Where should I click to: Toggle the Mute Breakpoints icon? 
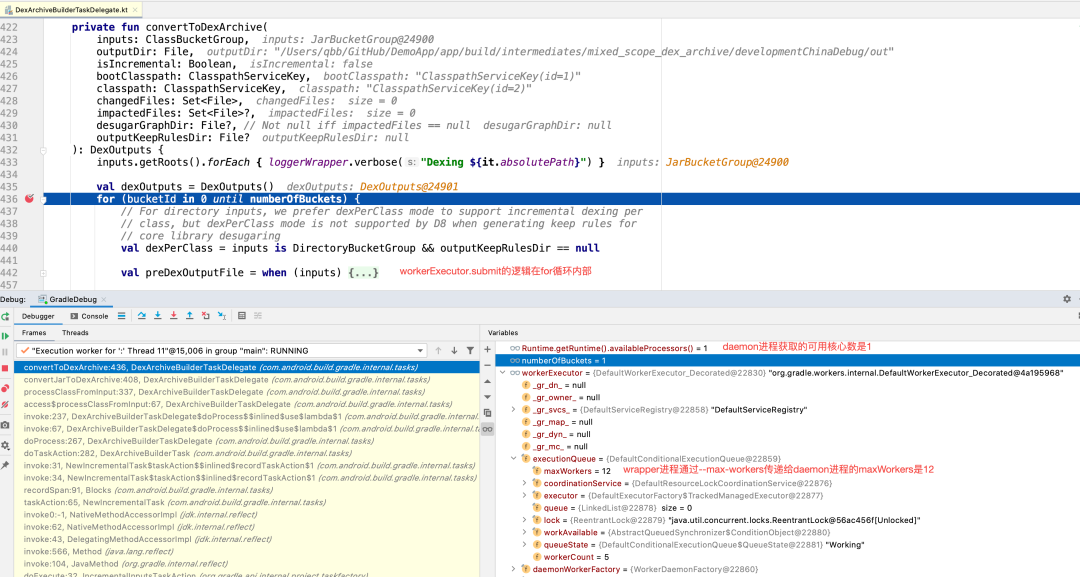[x=5, y=405]
